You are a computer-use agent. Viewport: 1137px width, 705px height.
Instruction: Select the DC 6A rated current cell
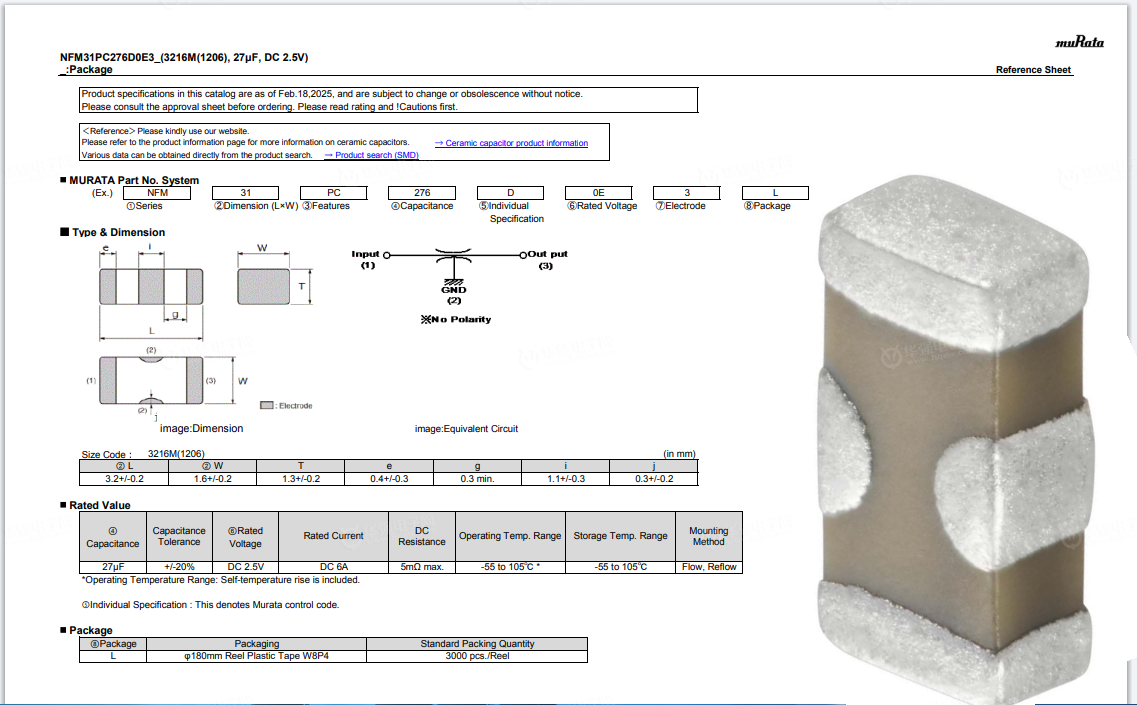tap(334, 567)
